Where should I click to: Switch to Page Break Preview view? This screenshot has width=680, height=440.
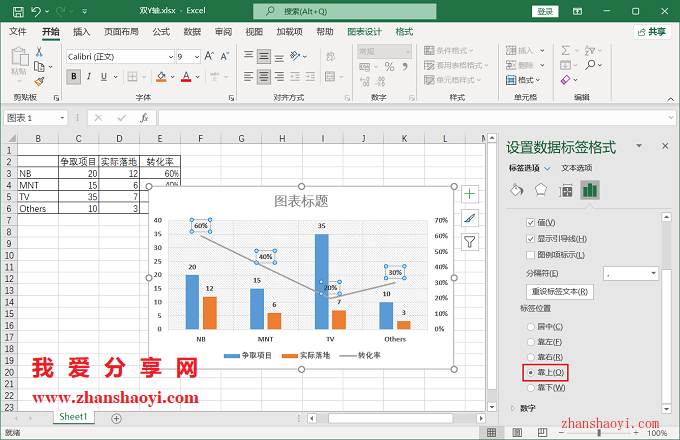(x=543, y=432)
